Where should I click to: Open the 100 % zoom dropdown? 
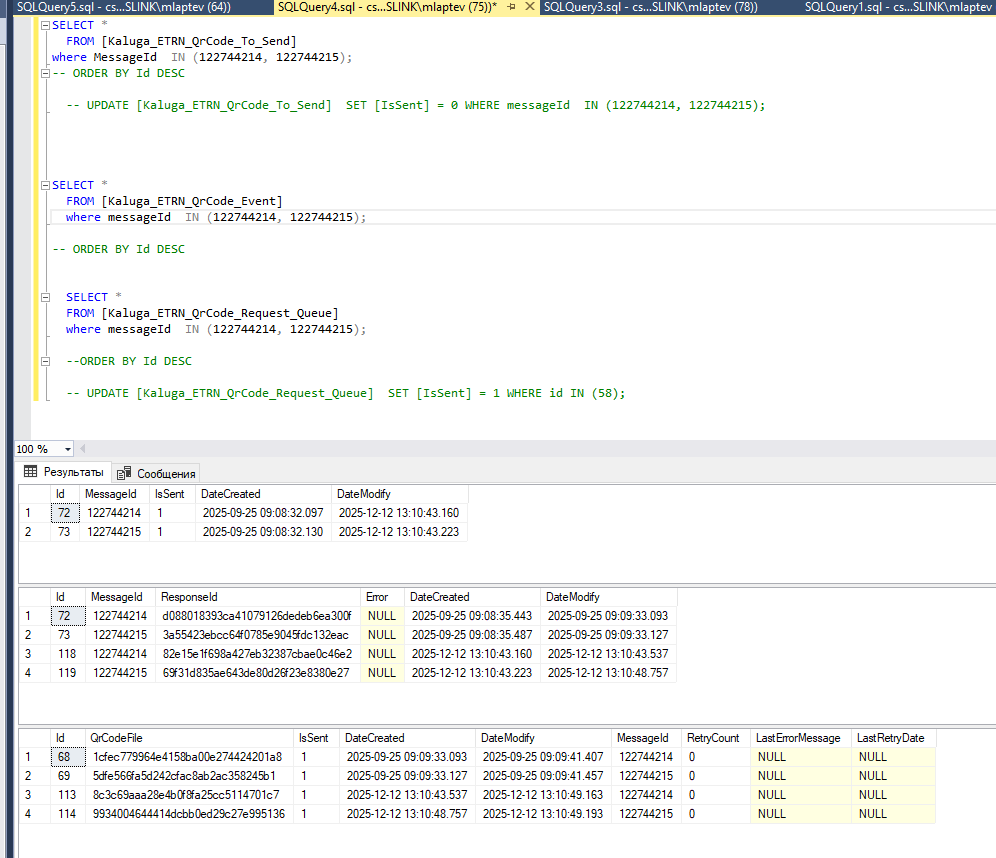point(67,450)
